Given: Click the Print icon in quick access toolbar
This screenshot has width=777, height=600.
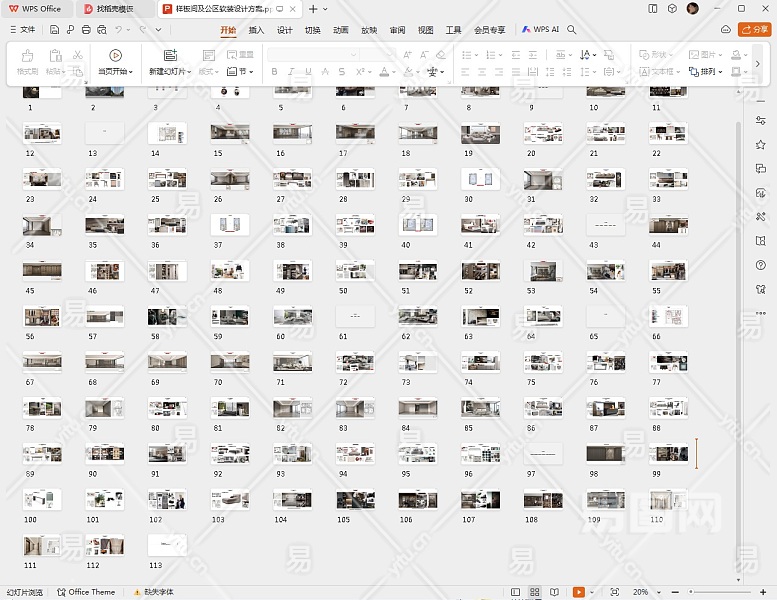Looking at the screenshot, I should [87, 30].
